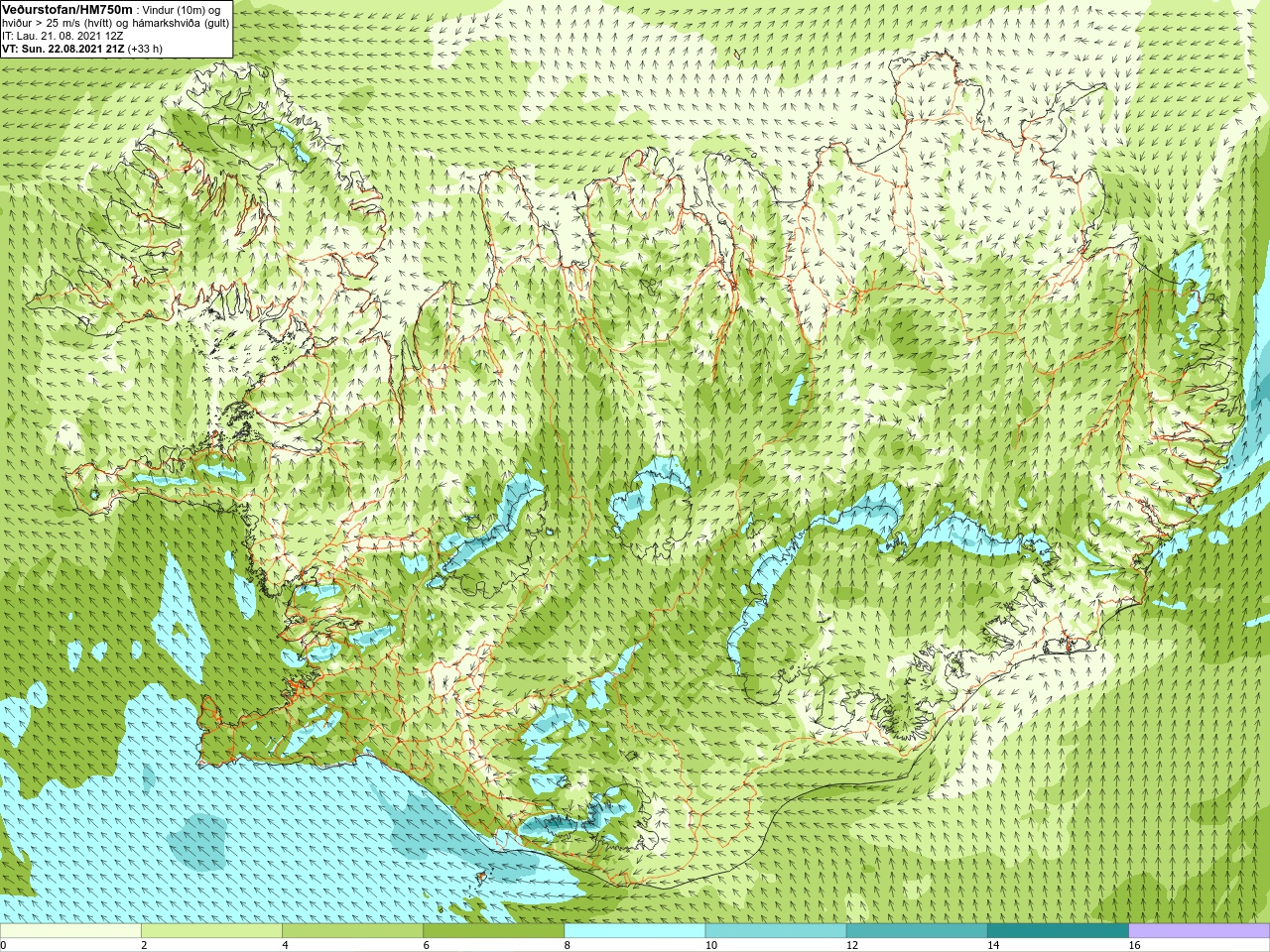Screen dimensions: 1270x952
Task: Click the pale yellow 0–2 legend swatch
Action: click(x=70, y=931)
